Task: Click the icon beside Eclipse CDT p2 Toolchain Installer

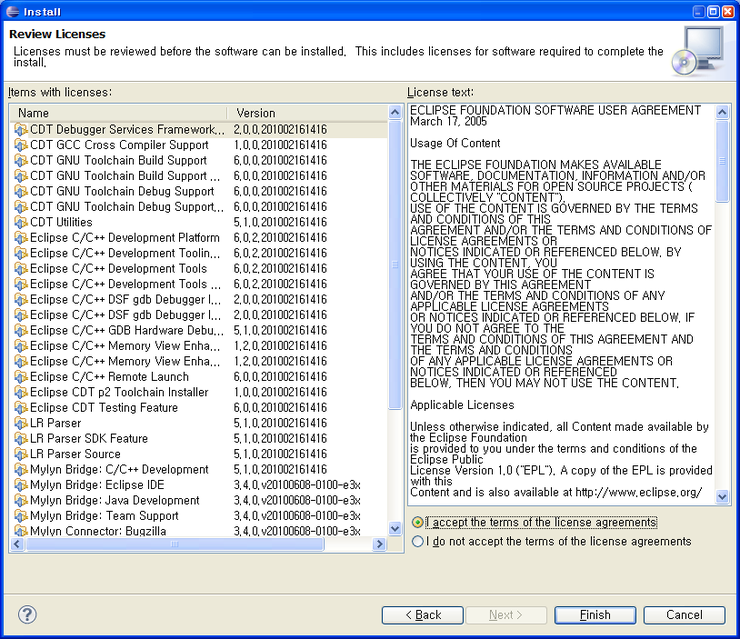Action: point(20,392)
